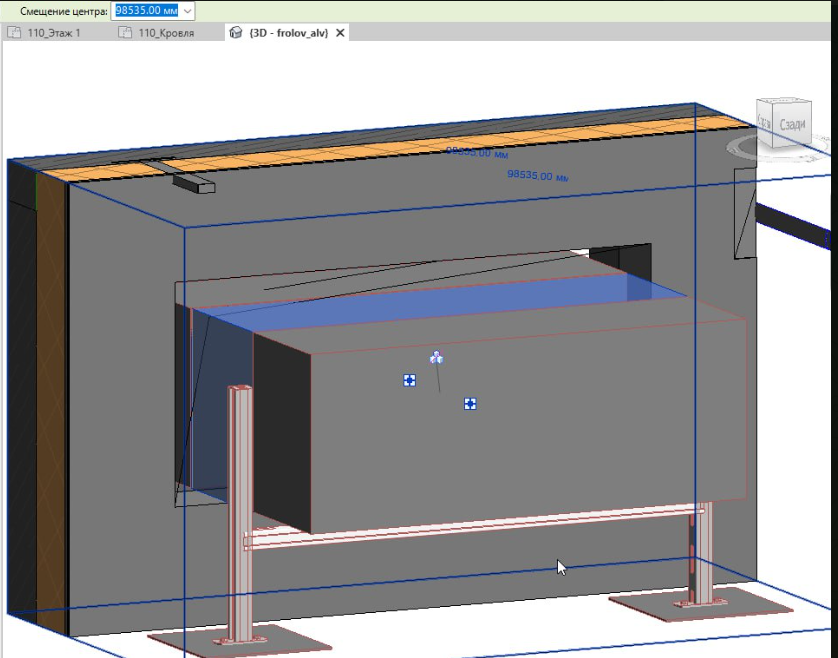The width and height of the screenshot is (838, 658).
Task: Click the left side face of the ViewCube
Action: [765, 122]
